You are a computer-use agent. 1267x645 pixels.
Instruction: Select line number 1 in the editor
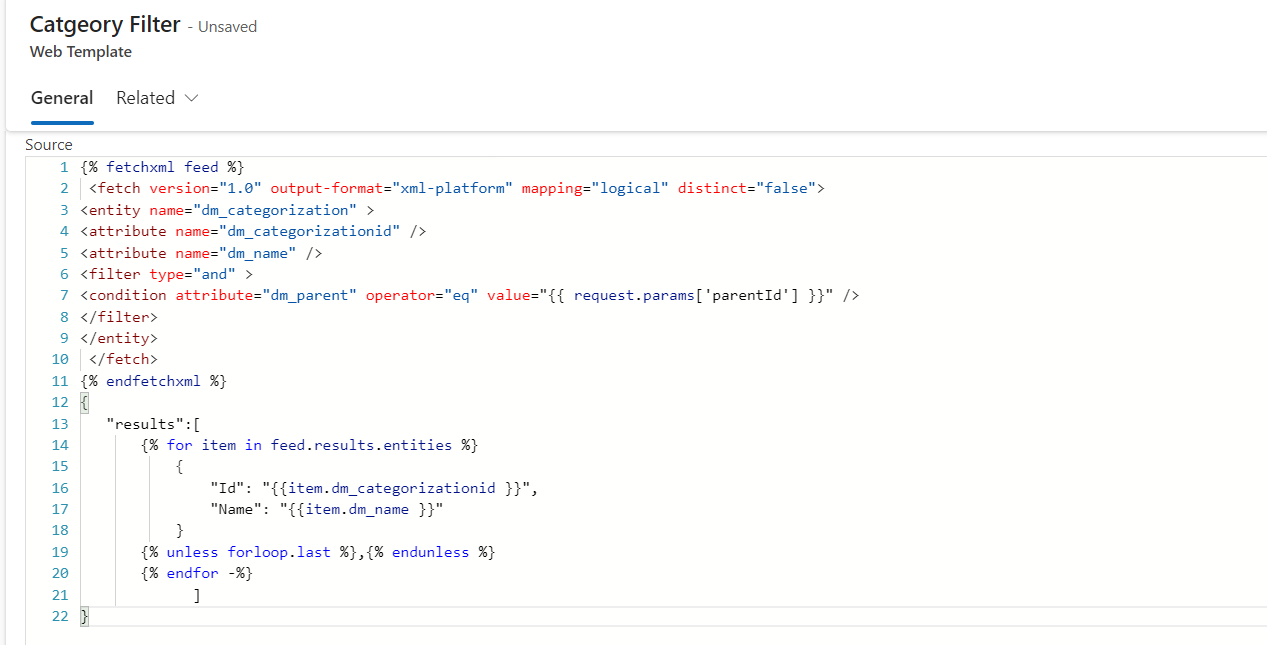(63, 166)
